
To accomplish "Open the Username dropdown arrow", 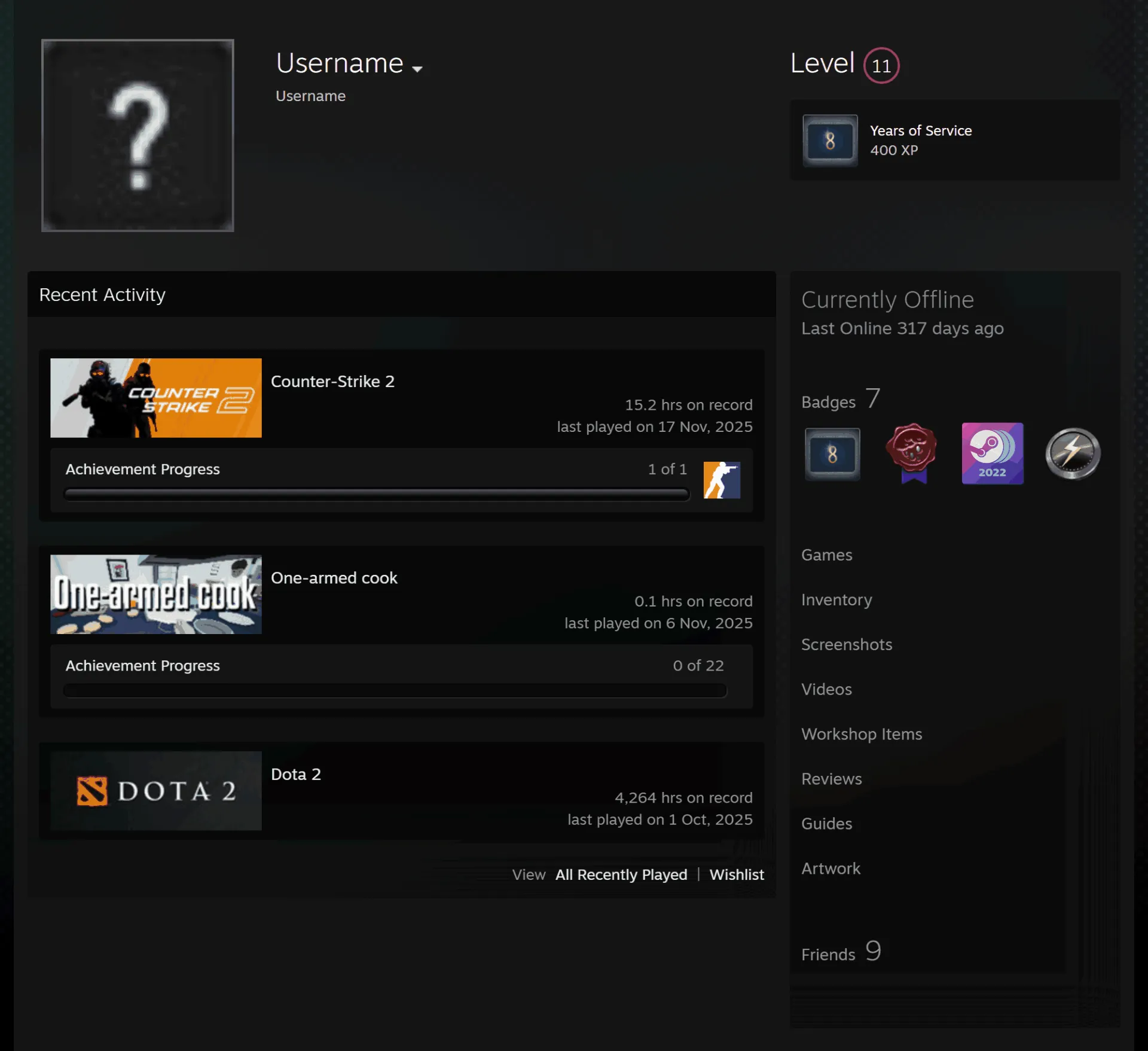I will pyautogui.click(x=417, y=69).
